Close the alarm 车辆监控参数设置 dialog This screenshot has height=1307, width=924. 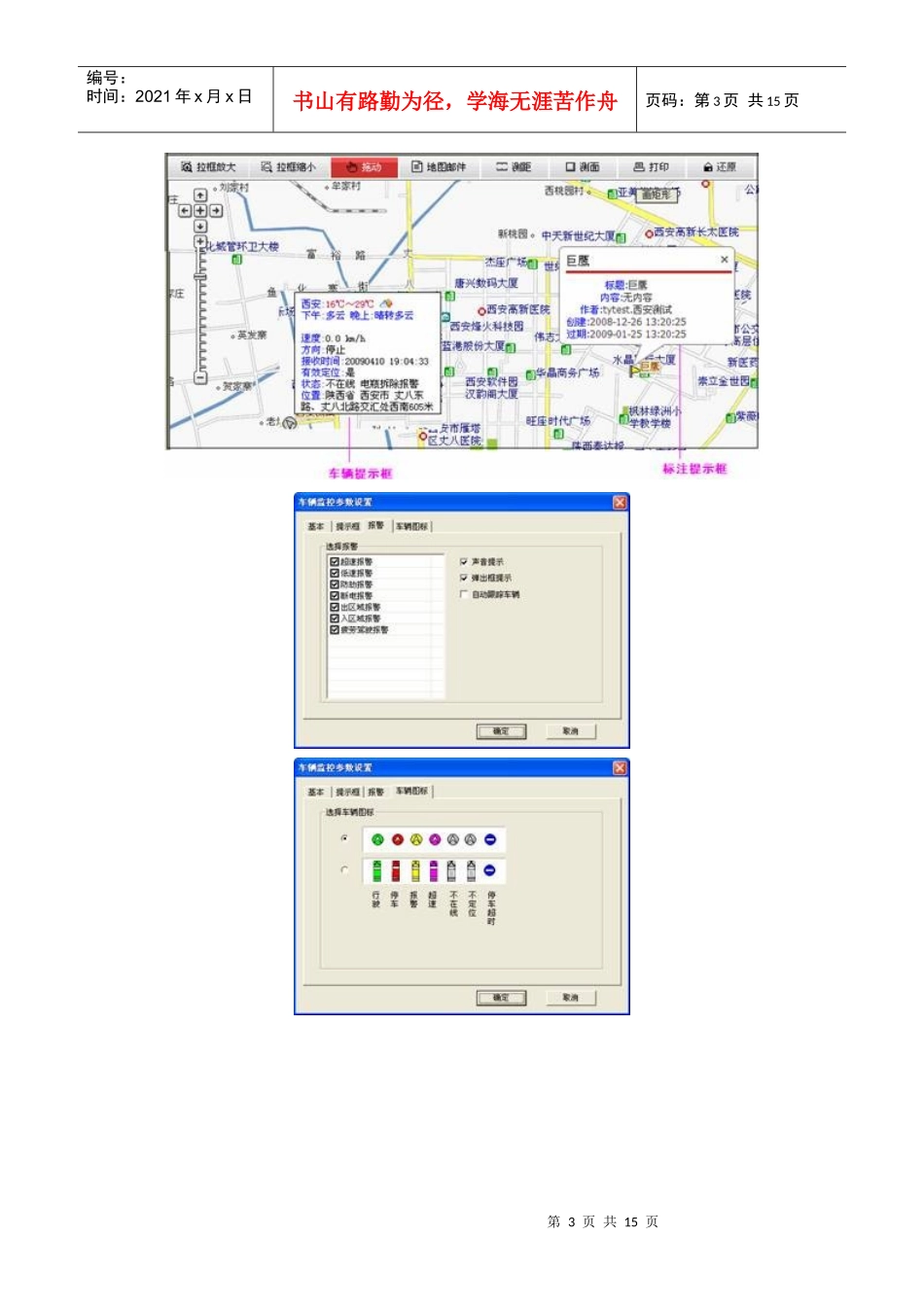[620, 503]
